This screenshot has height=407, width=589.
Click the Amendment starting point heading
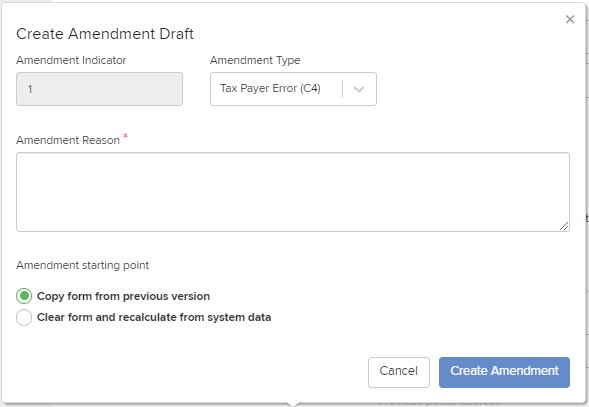pyautogui.click(x=82, y=265)
